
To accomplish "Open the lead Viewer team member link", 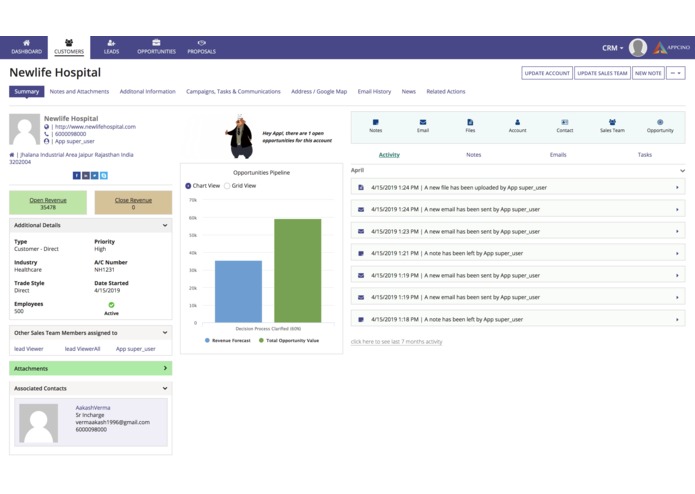I will (29, 349).
